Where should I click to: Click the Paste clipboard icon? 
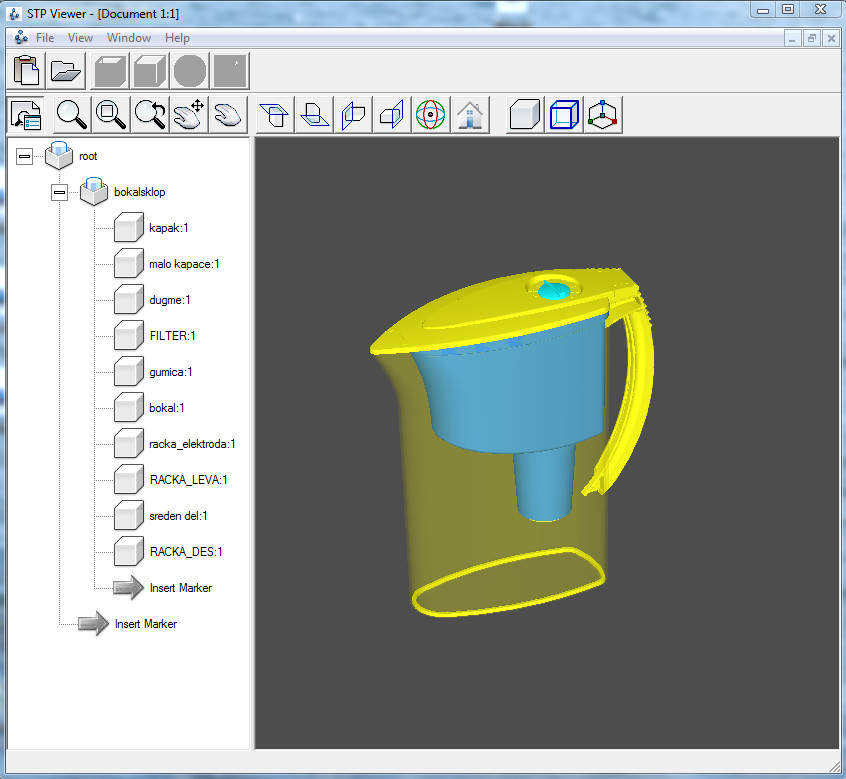click(x=27, y=71)
